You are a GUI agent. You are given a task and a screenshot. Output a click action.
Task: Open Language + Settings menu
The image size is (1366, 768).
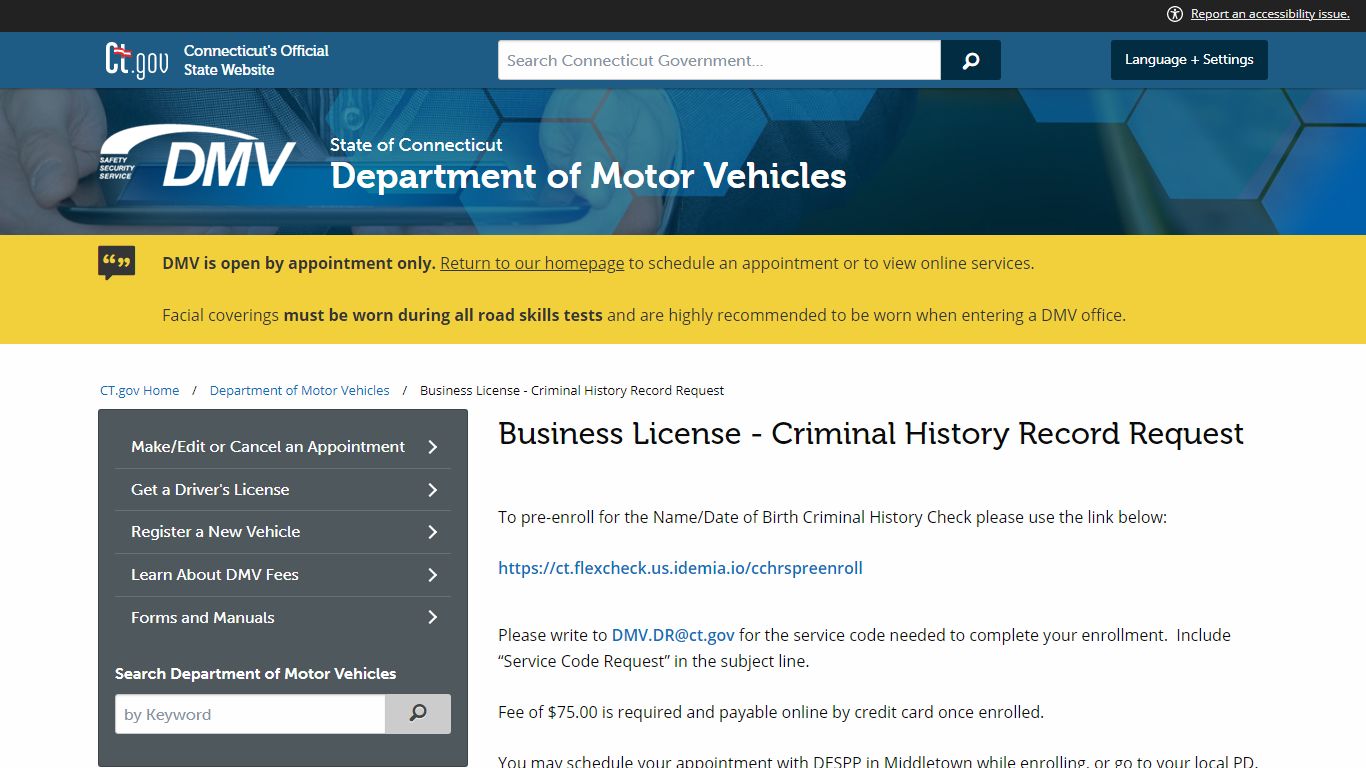tap(1189, 60)
